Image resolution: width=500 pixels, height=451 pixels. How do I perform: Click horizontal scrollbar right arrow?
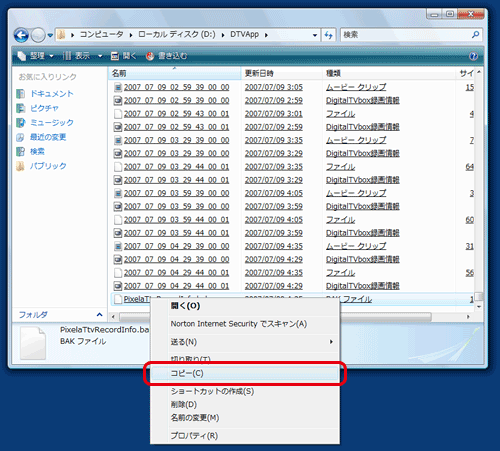pyautogui.click(x=468, y=317)
